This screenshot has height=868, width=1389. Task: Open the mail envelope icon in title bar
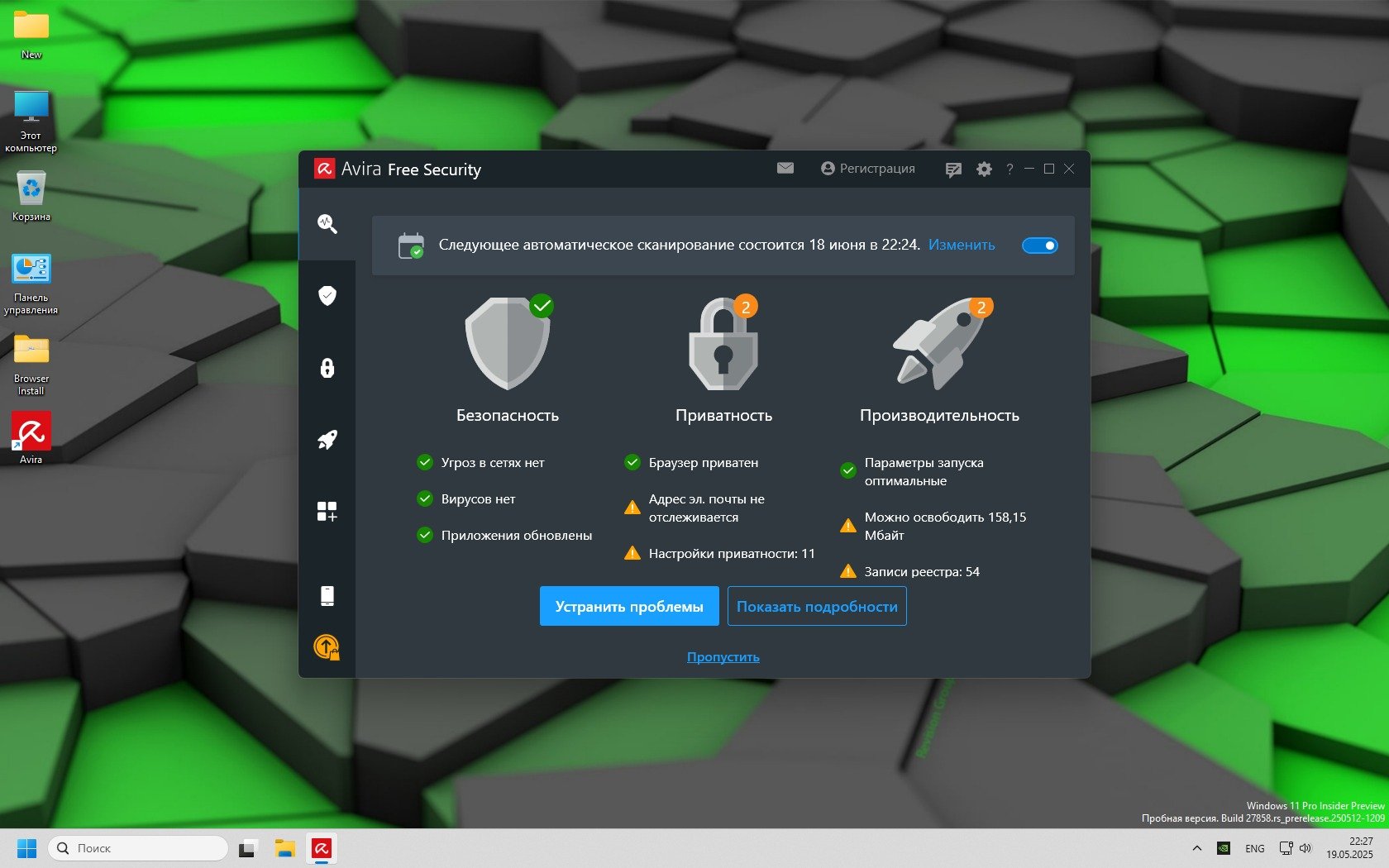click(x=785, y=169)
